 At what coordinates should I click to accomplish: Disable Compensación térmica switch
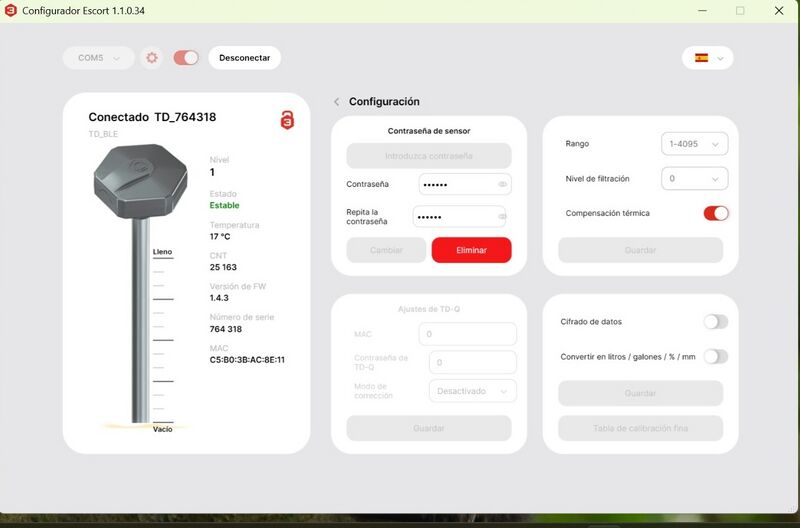pyautogui.click(x=716, y=213)
